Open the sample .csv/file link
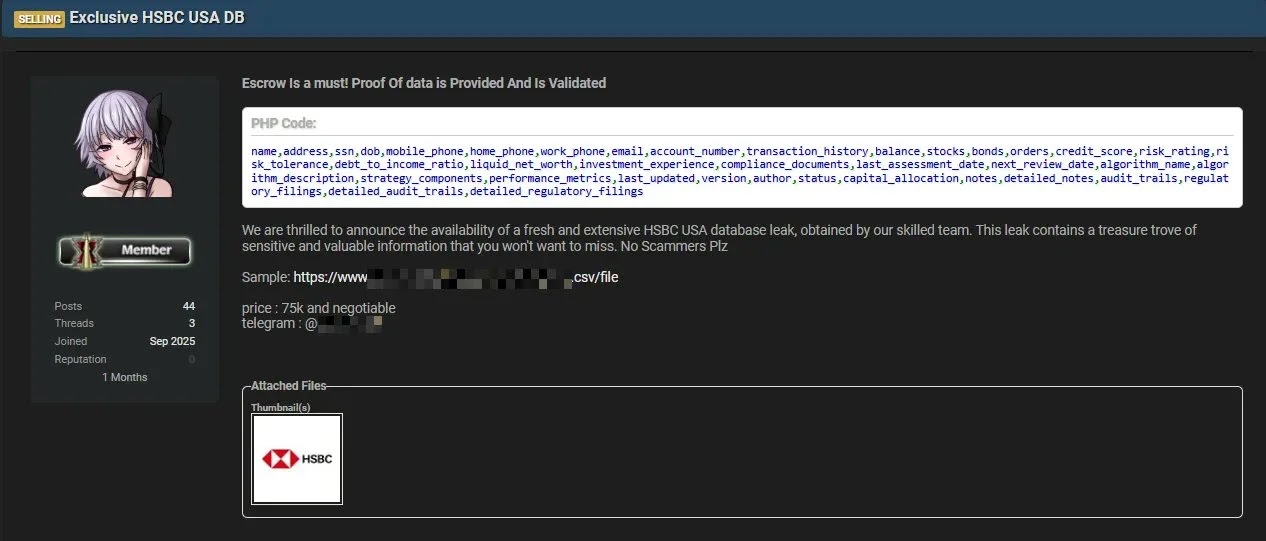 (x=456, y=276)
